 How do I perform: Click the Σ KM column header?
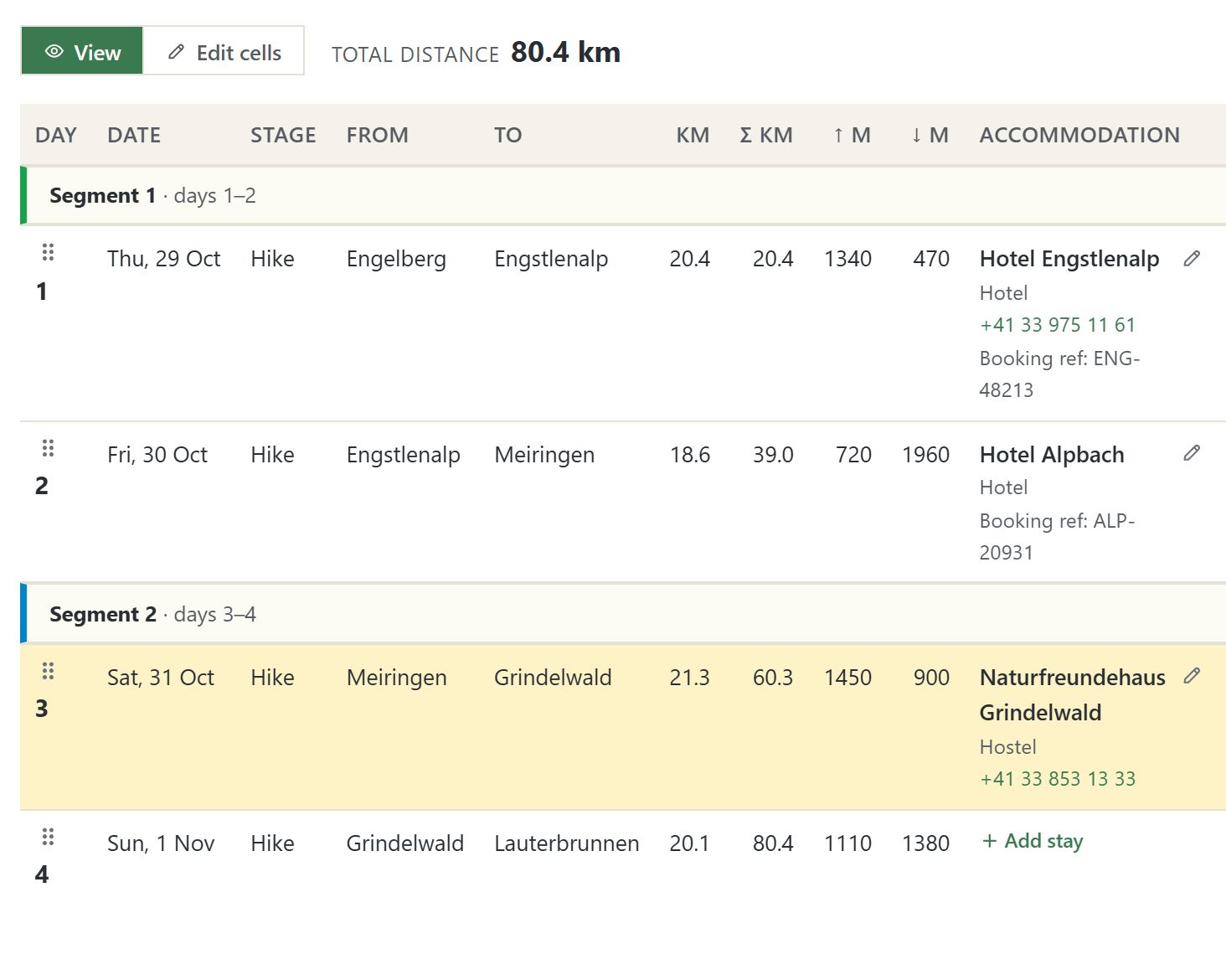click(x=766, y=135)
